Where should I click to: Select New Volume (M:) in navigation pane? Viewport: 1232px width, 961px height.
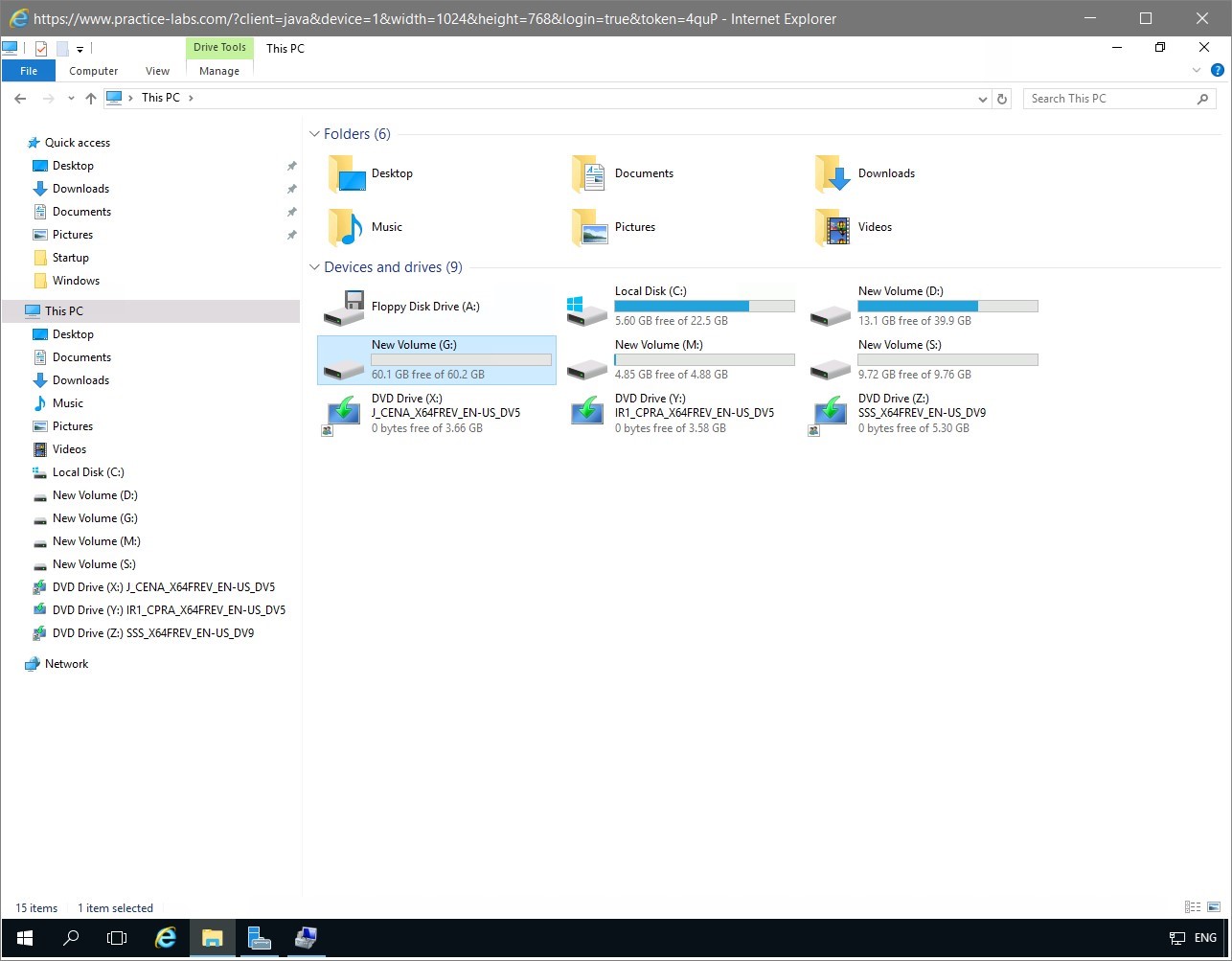95,541
